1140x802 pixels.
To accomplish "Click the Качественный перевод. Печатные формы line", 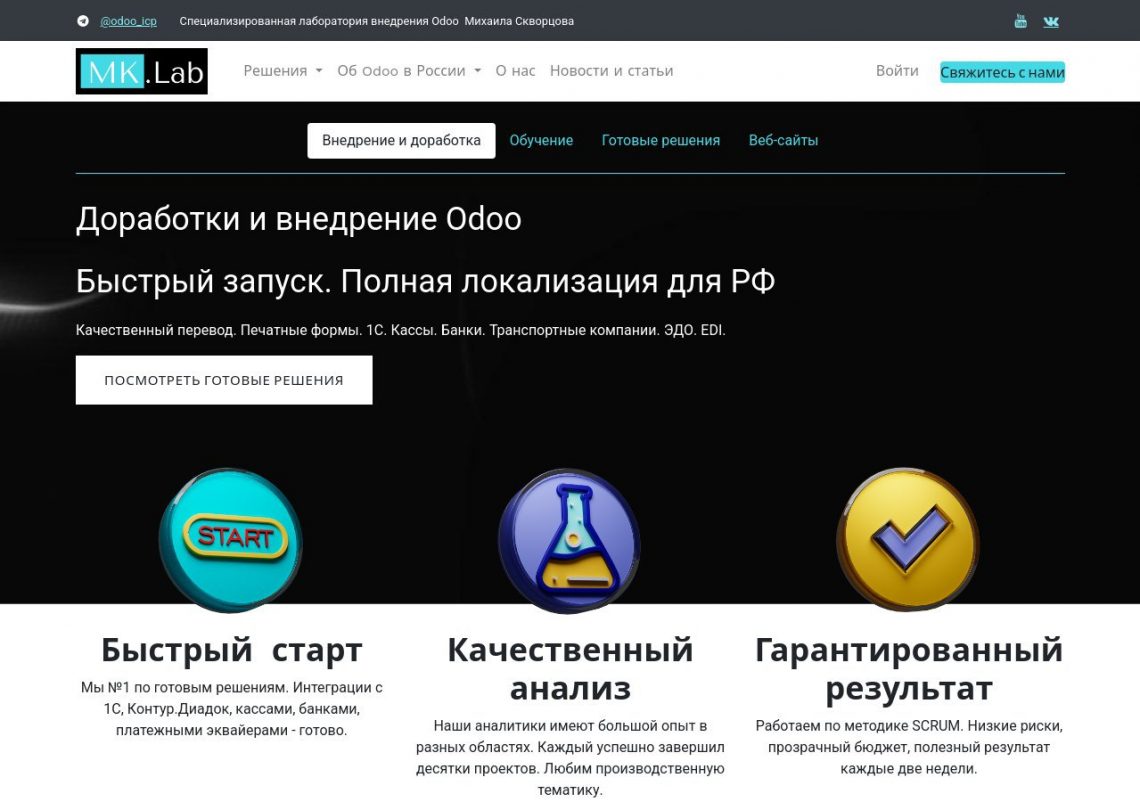I will (x=401, y=330).
